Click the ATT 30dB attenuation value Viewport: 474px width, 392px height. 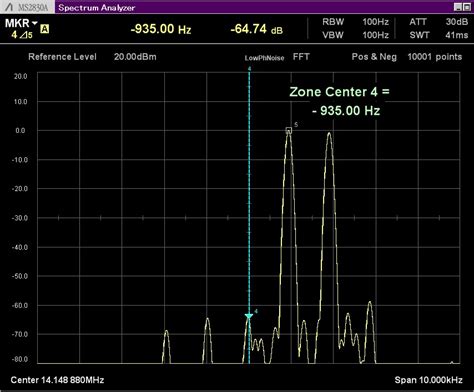(439, 22)
